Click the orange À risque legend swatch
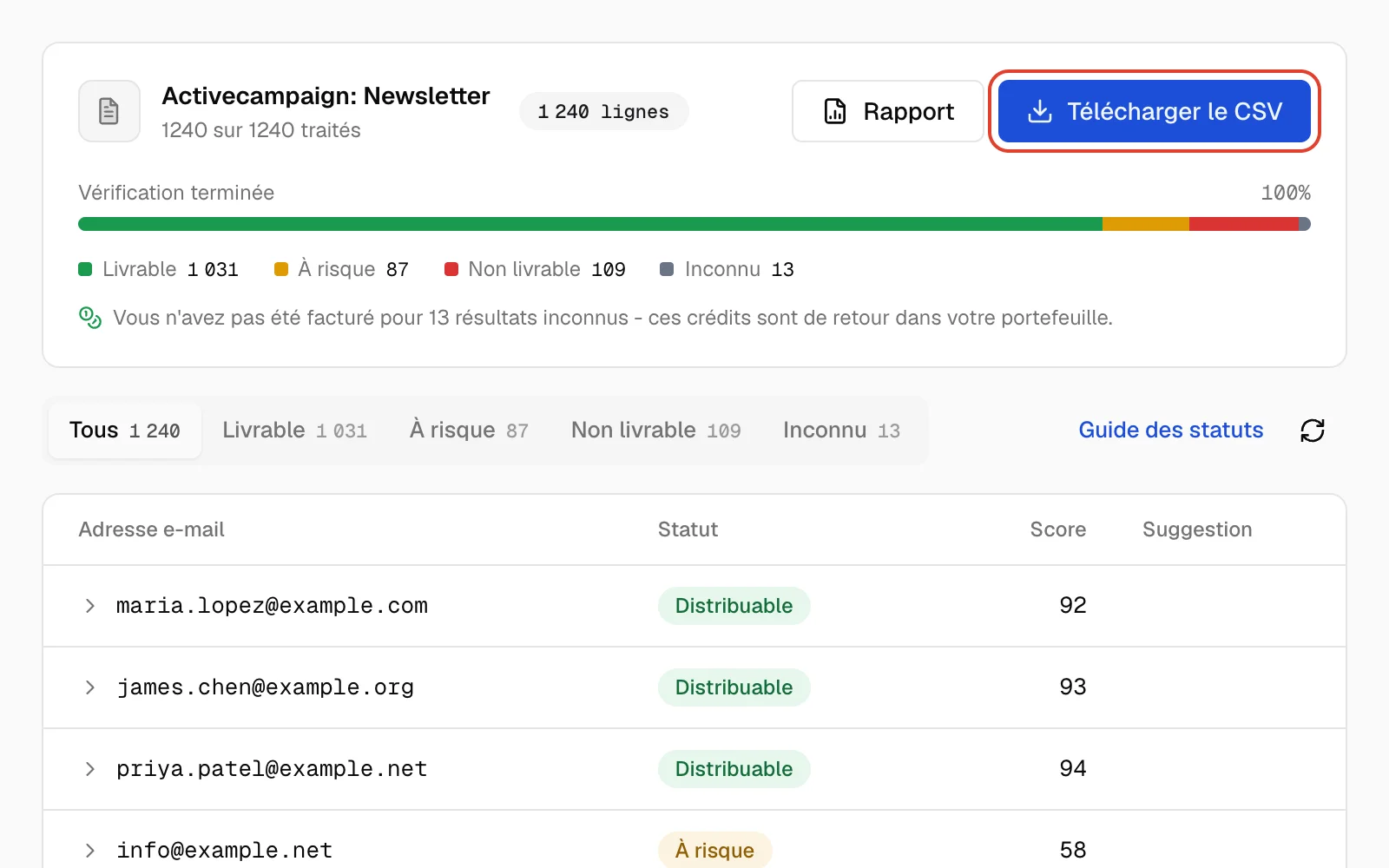Viewport: 1389px width, 868px height. (x=281, y=269)
